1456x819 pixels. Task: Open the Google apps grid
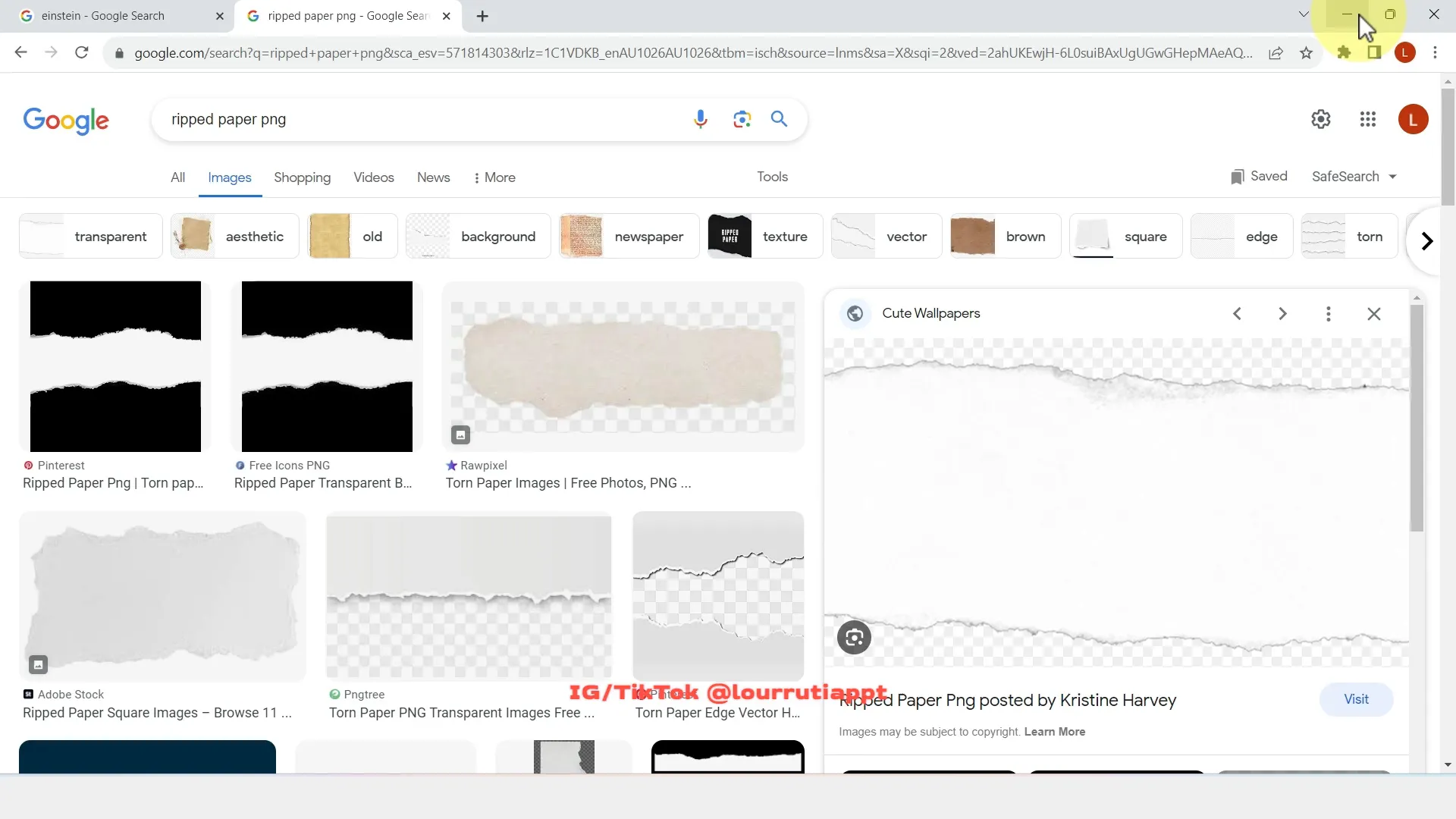[x=1368, y=119]
